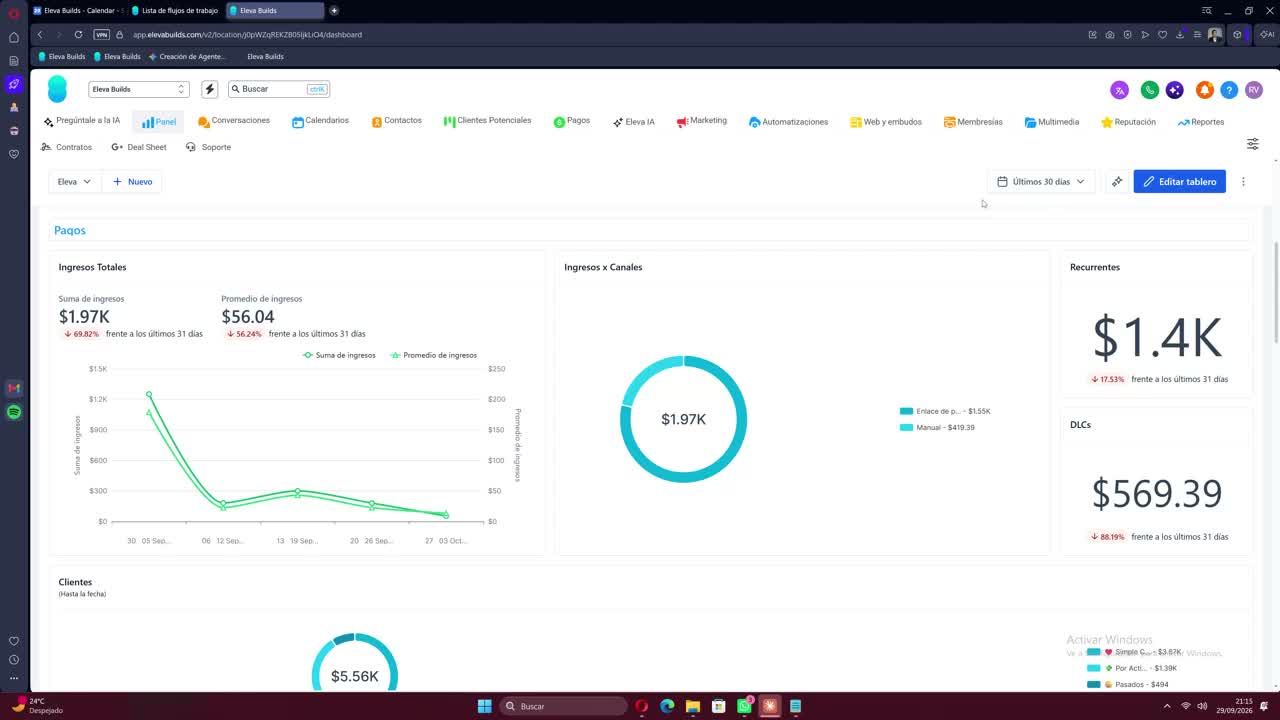Click the Nuevo button
This screenshot has width=1280, height=720.
[x=132, y=182]
